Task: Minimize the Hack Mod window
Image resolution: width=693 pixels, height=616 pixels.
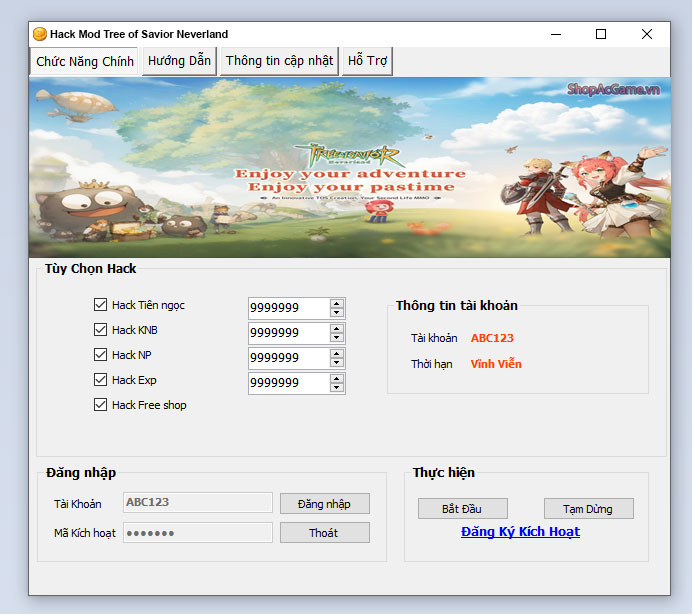Action: point(556,34)
